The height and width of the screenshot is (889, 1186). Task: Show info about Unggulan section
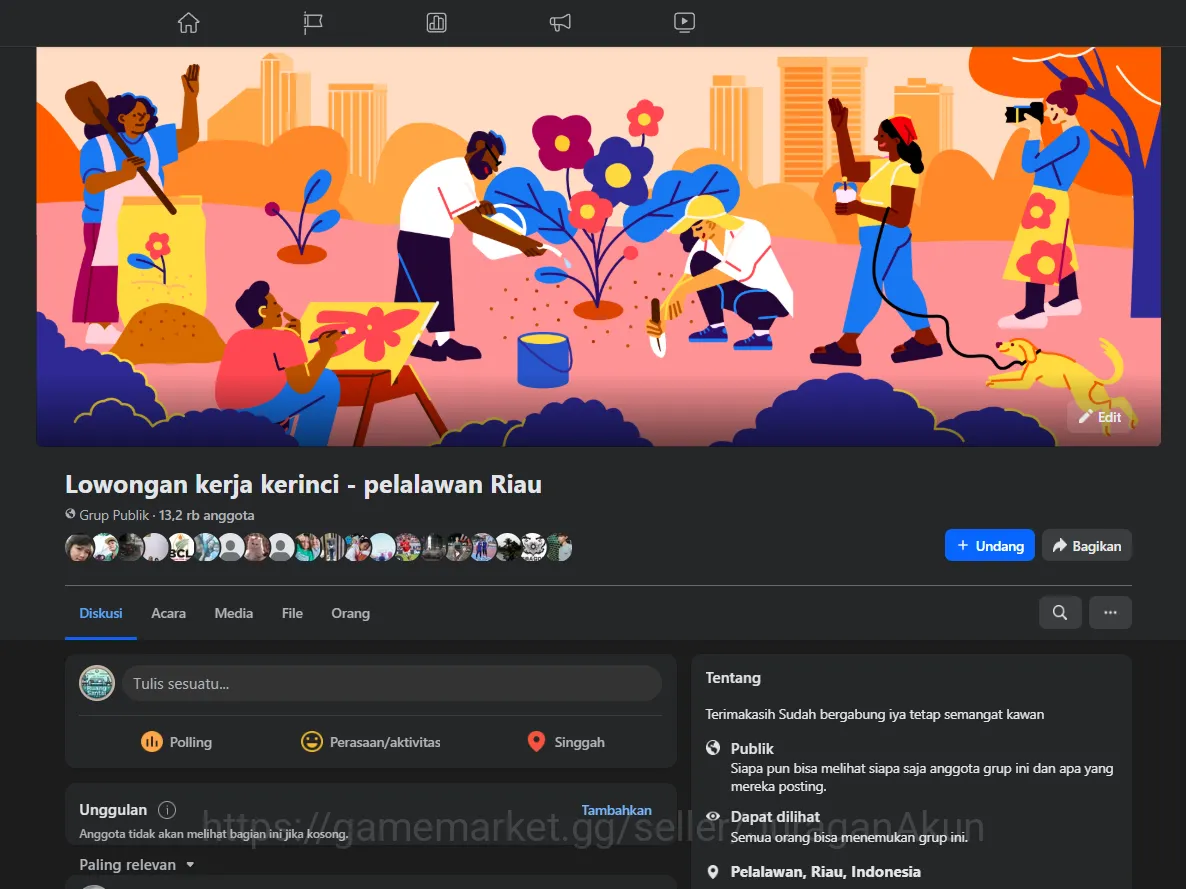pos(167,810)
